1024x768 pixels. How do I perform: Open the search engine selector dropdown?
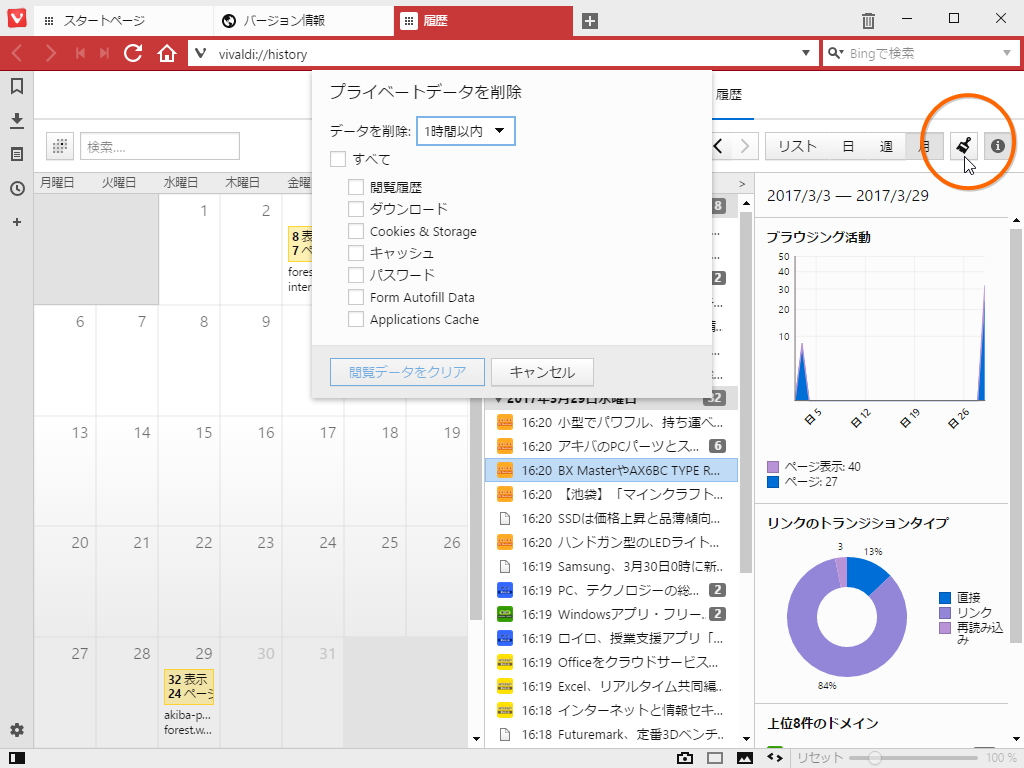[x=835, y=54]
